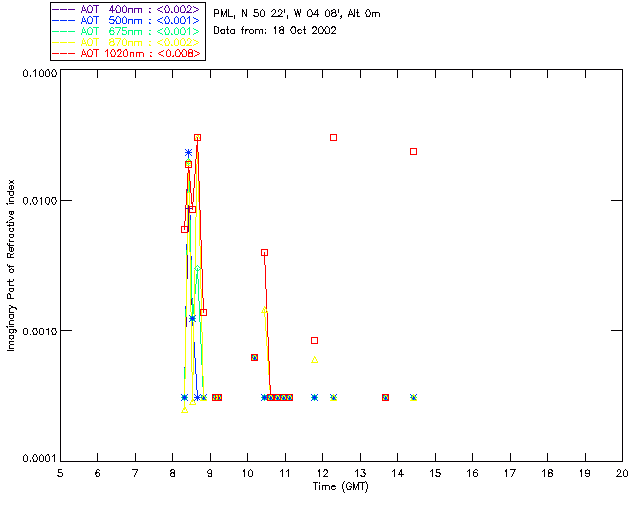Screen dimensions: 640x512
Task: Click the x-axis tick label 19
Action: point(585,473)
